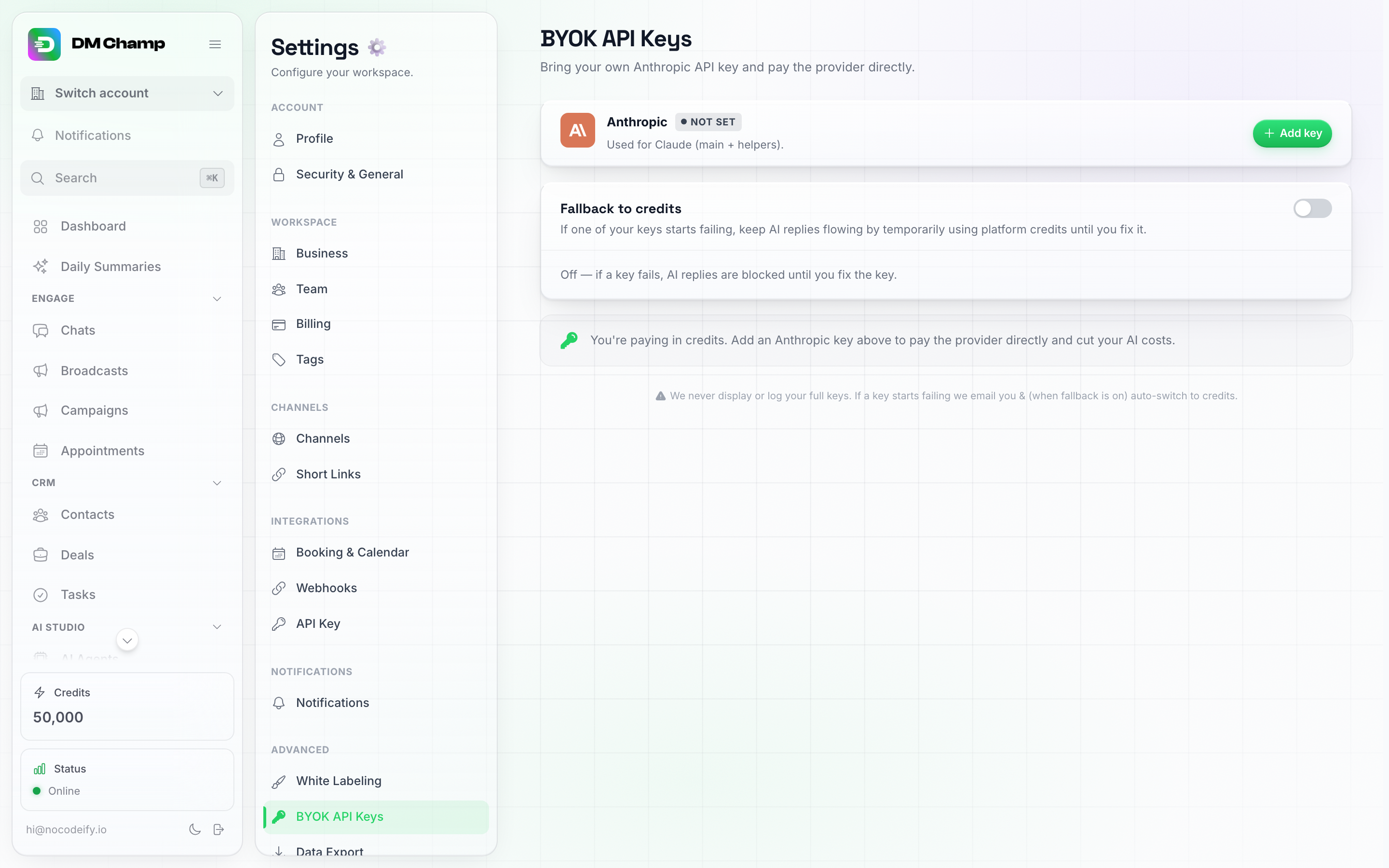Viewport: 1389px width, 868px height.
Task: Open the Deals page
Action: click(127, 555)
